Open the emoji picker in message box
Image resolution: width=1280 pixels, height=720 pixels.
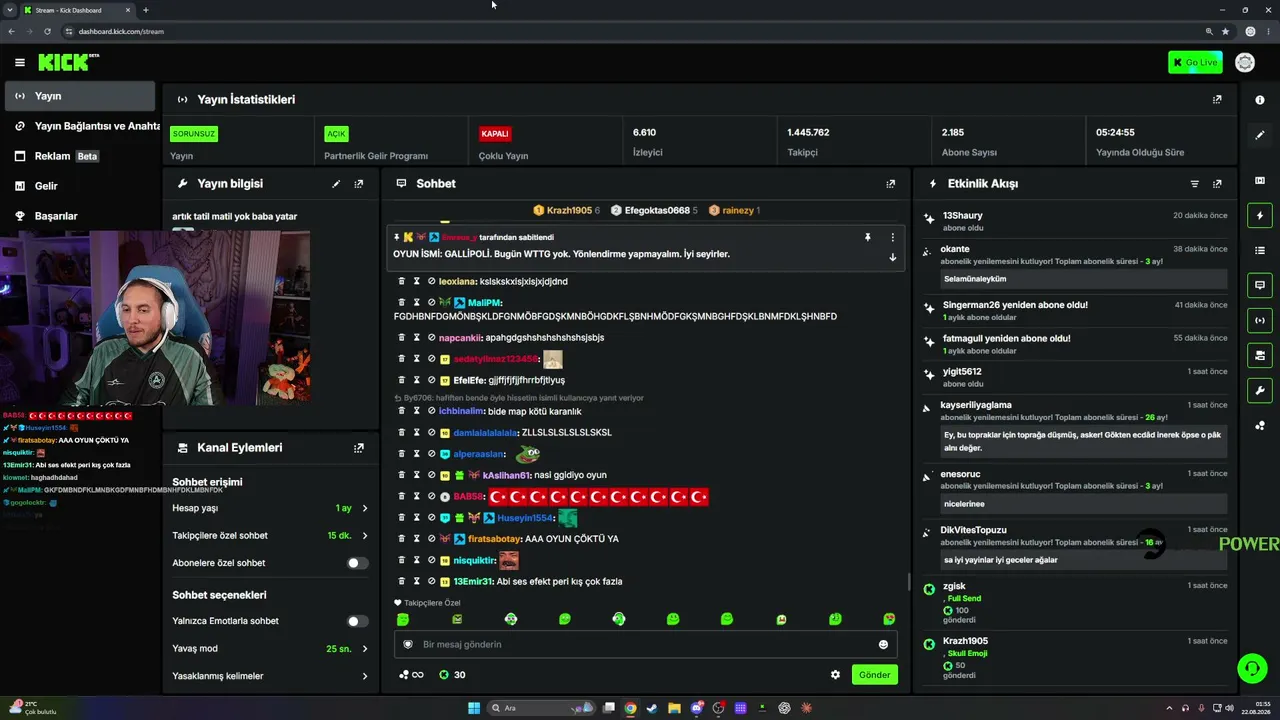click(883, 645)
